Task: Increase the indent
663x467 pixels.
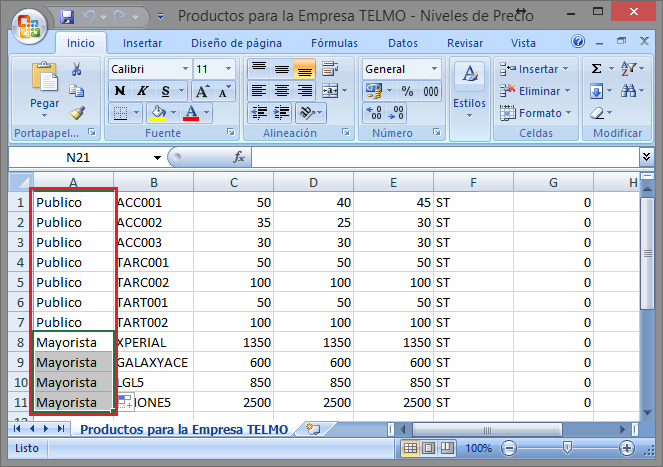Action: (x=282, y=113)
